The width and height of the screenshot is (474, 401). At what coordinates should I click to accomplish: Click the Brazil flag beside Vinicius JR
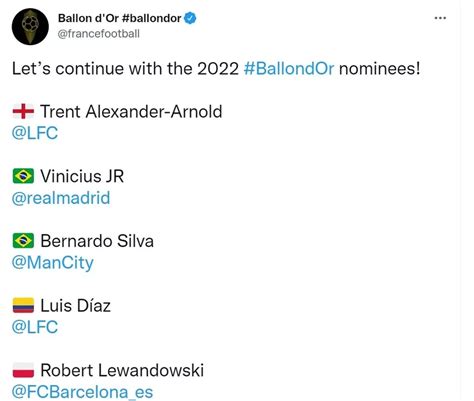(23, 176)
